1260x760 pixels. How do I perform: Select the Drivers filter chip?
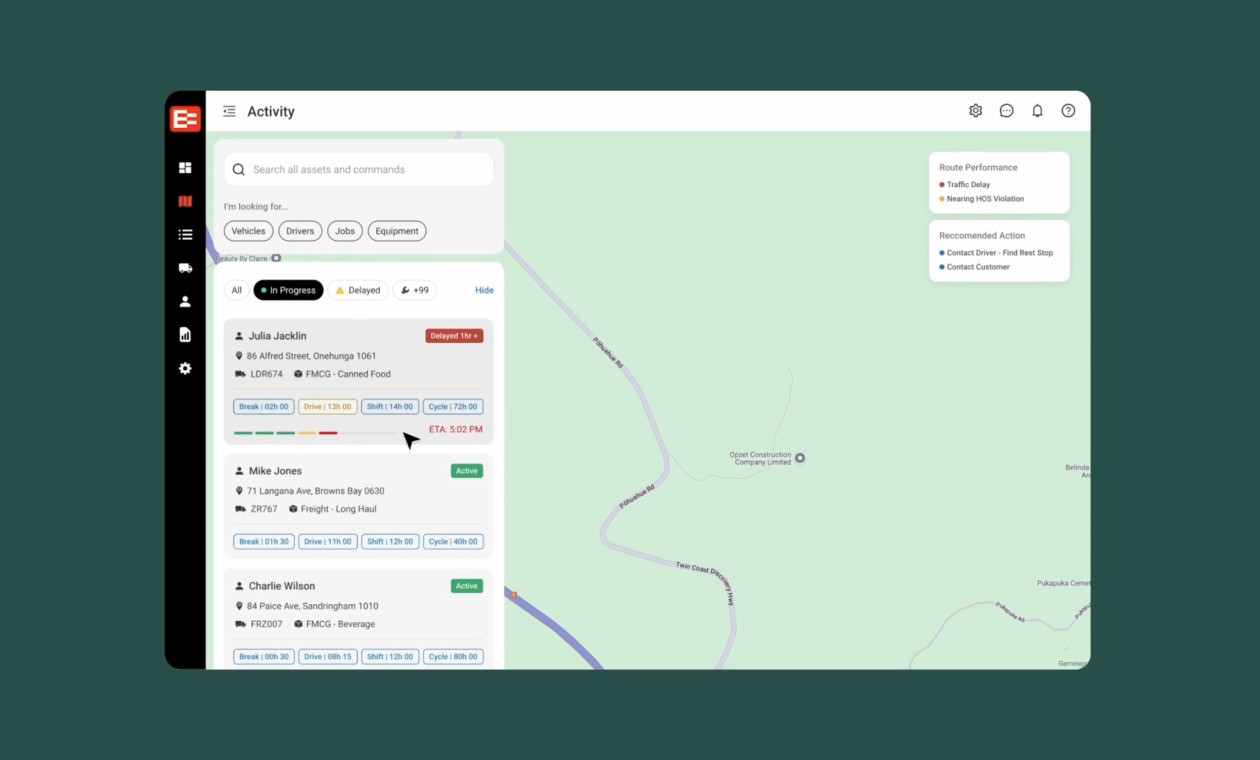(x=300, y=231)
